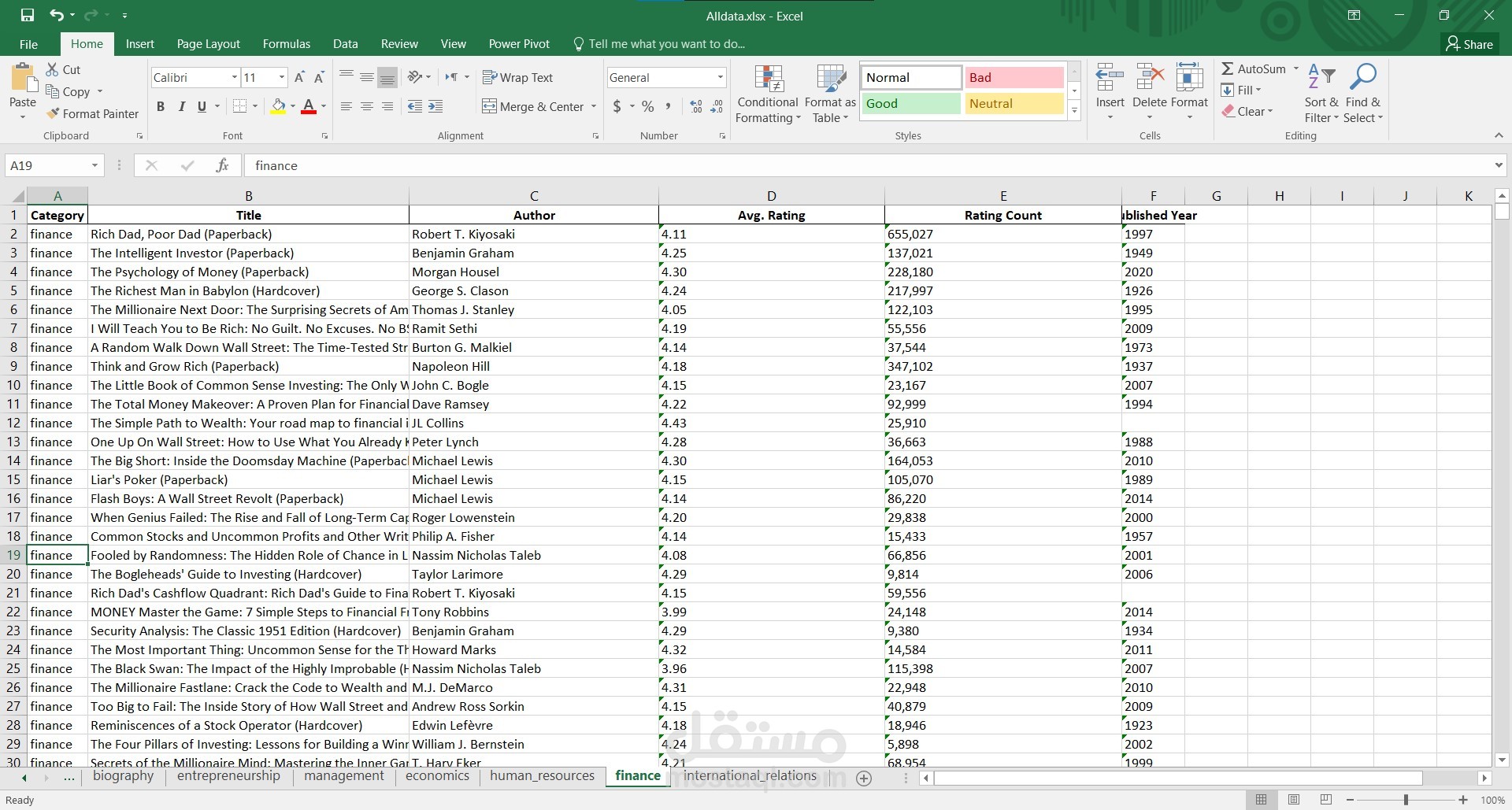Align cell text to the right
The height and width of the screenshot is (810, 1512).
pos(387,106)
